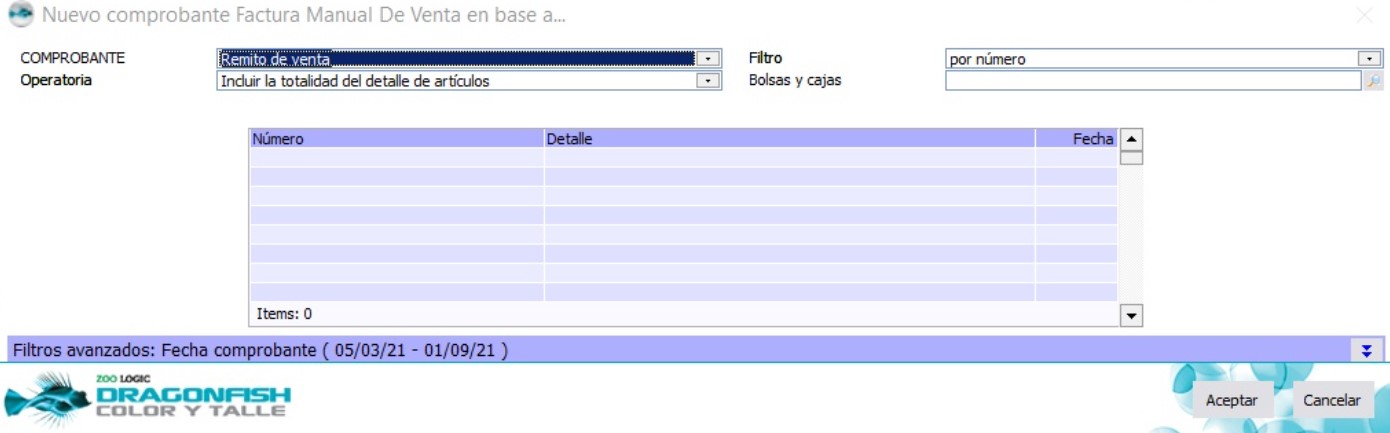Select the first empty row in the table

pos(682,158)
